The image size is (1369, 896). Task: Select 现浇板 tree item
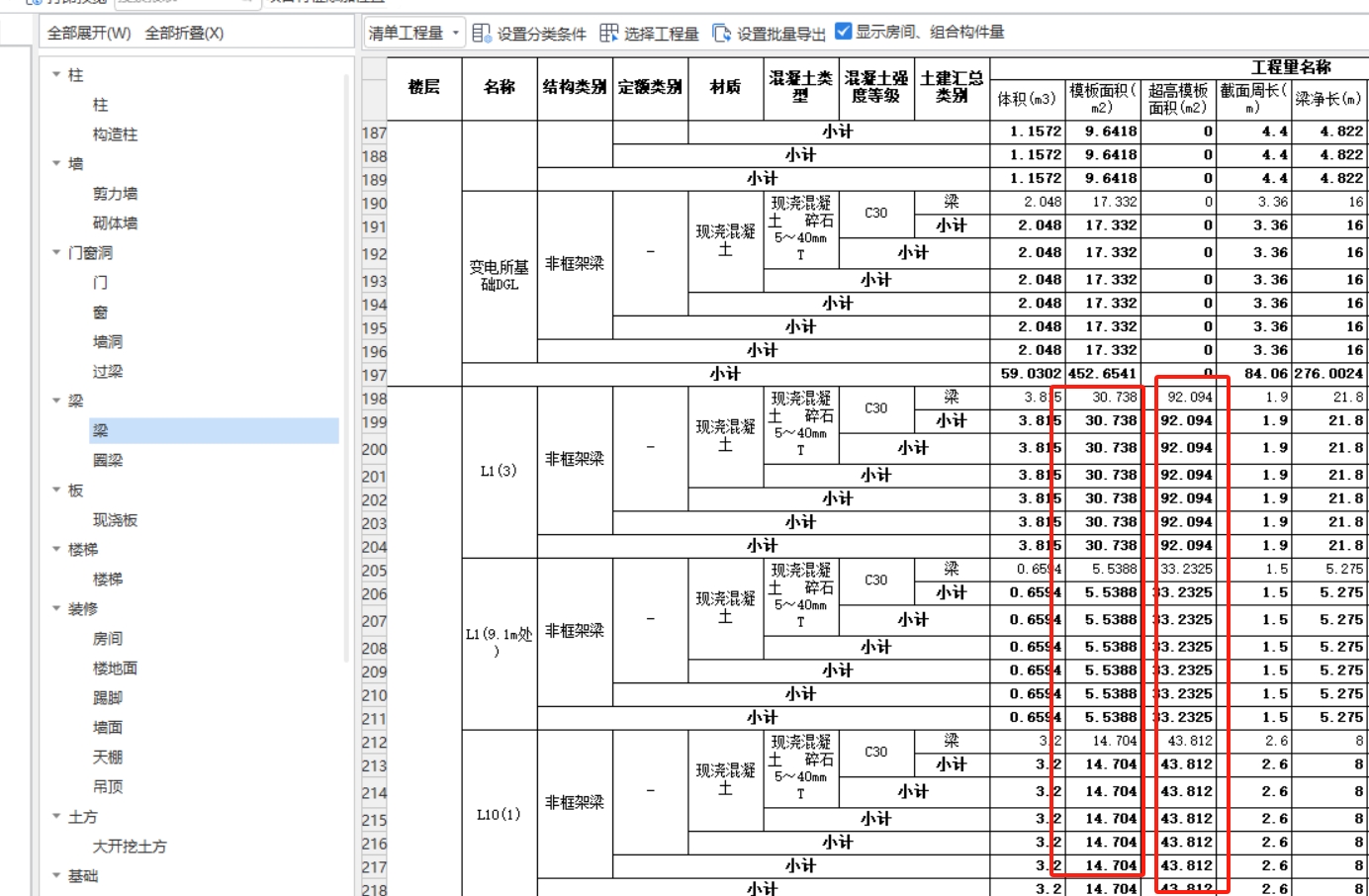click(x=115, y=520)
